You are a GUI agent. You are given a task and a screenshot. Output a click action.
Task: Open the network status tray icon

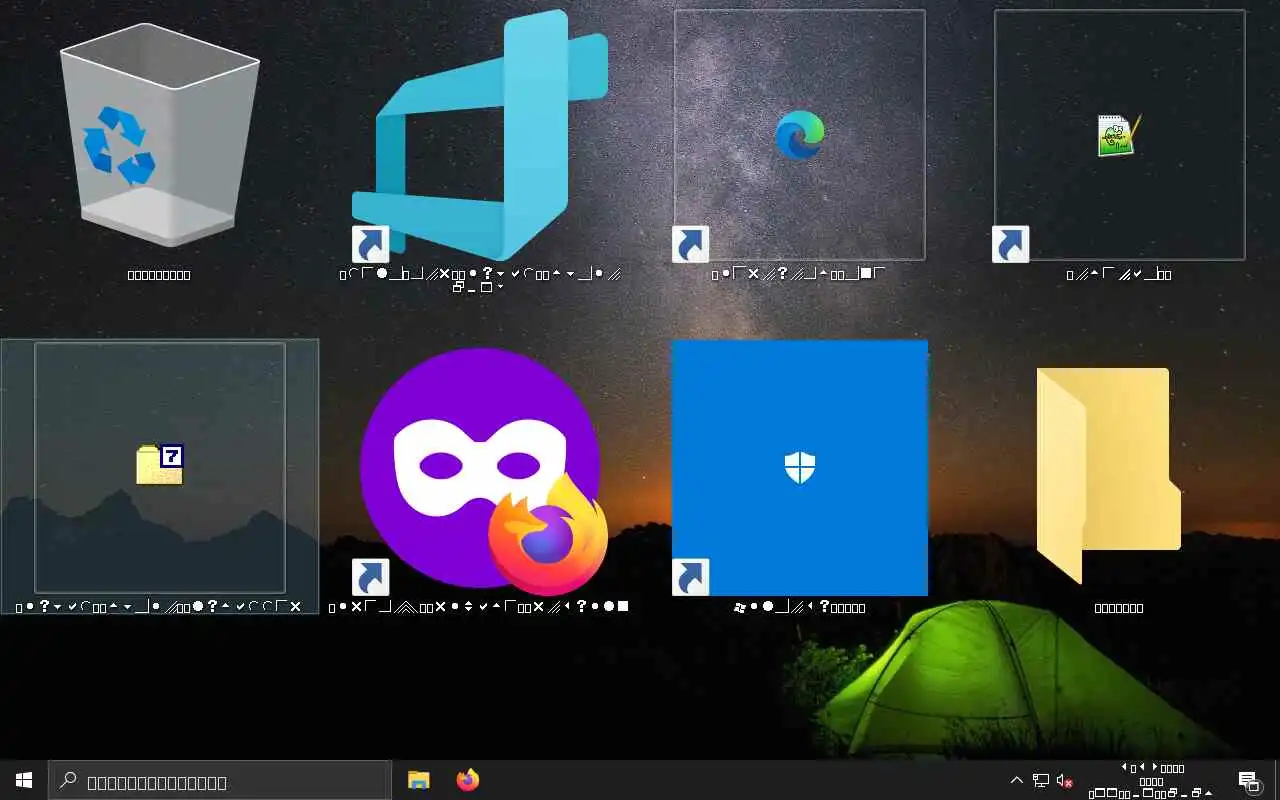pyautogui.click(x=1041, y=780)
